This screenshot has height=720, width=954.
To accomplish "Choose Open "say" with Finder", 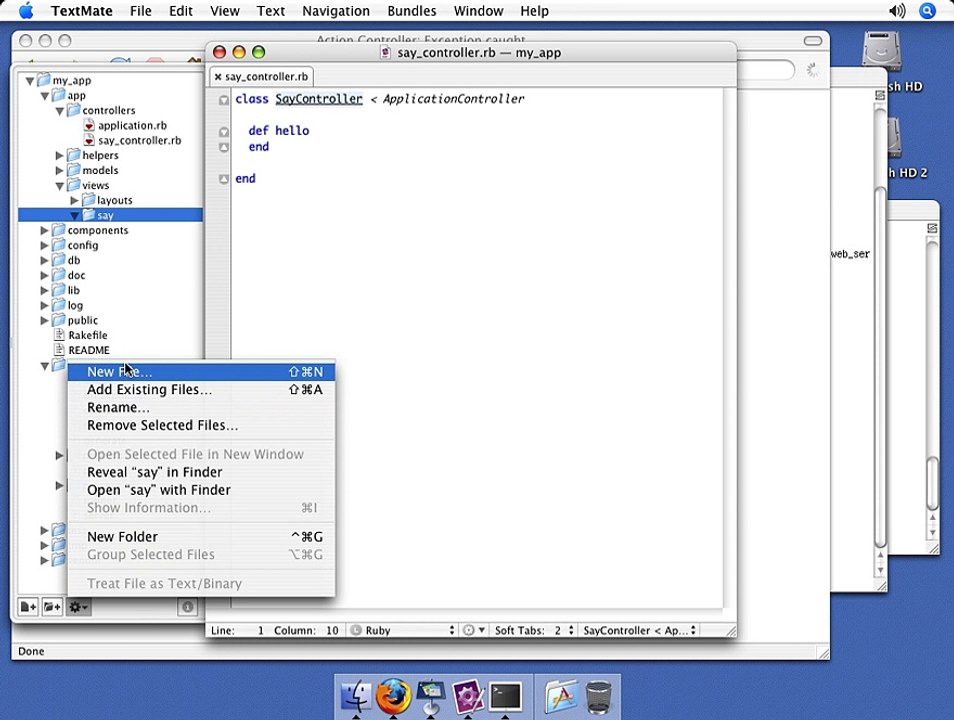I will 201,490.
